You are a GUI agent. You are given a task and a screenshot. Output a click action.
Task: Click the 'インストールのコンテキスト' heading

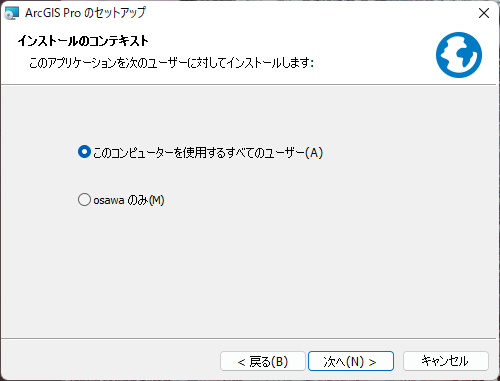click(x=83, y=41)
